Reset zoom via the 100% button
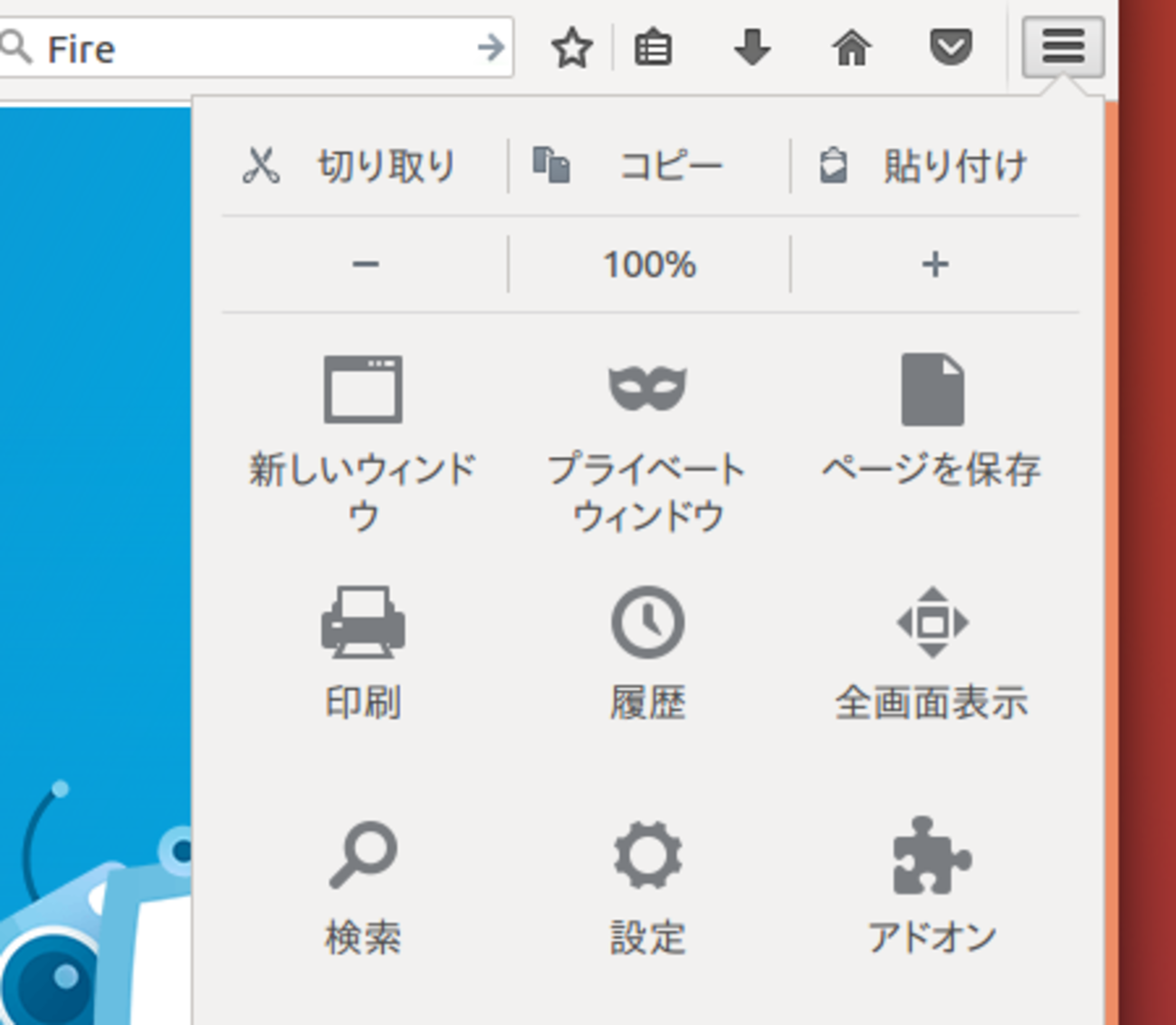1176x1025 pixels. tap(649, 264)
